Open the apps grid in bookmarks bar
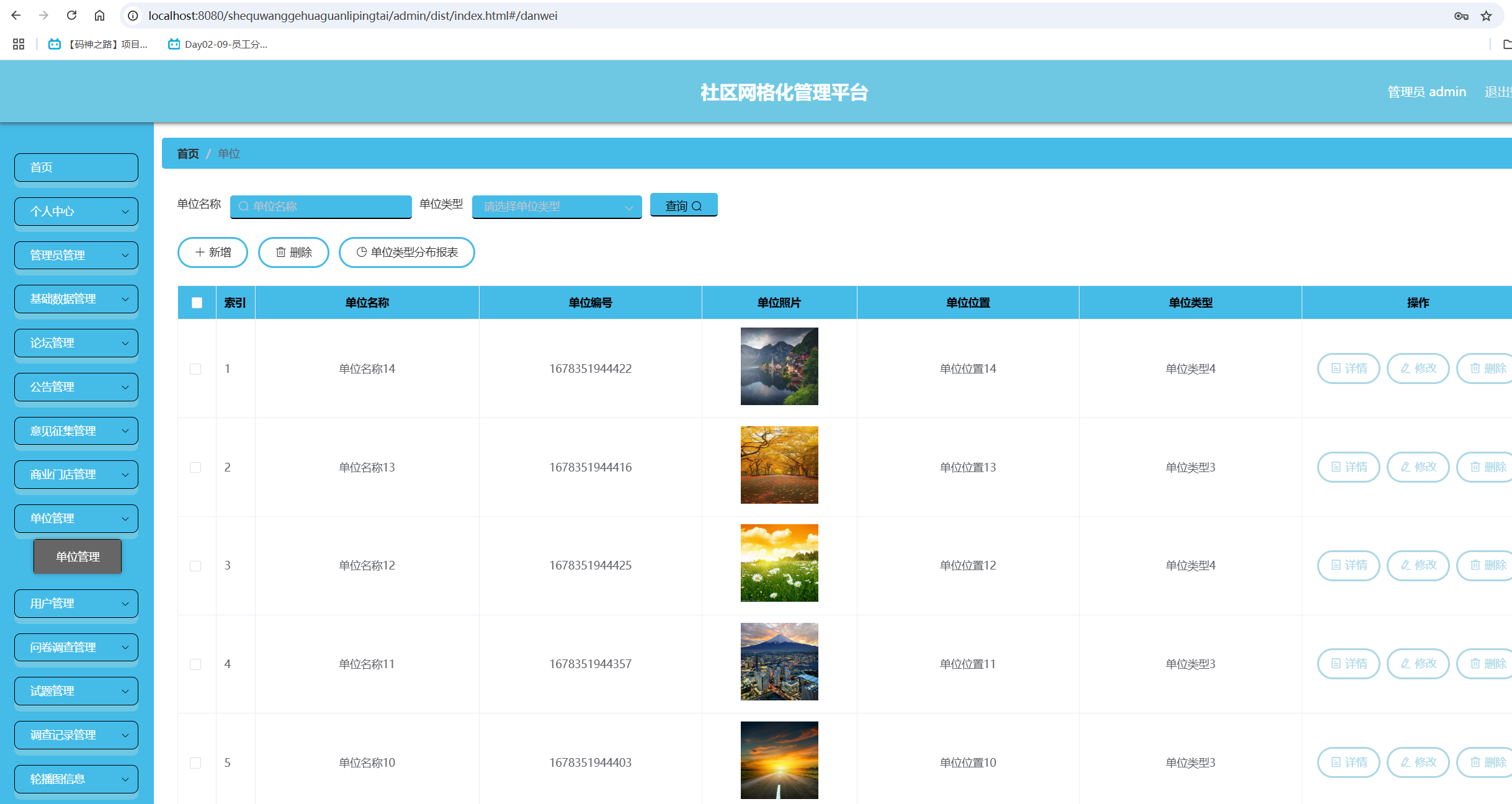 [19, 44]
